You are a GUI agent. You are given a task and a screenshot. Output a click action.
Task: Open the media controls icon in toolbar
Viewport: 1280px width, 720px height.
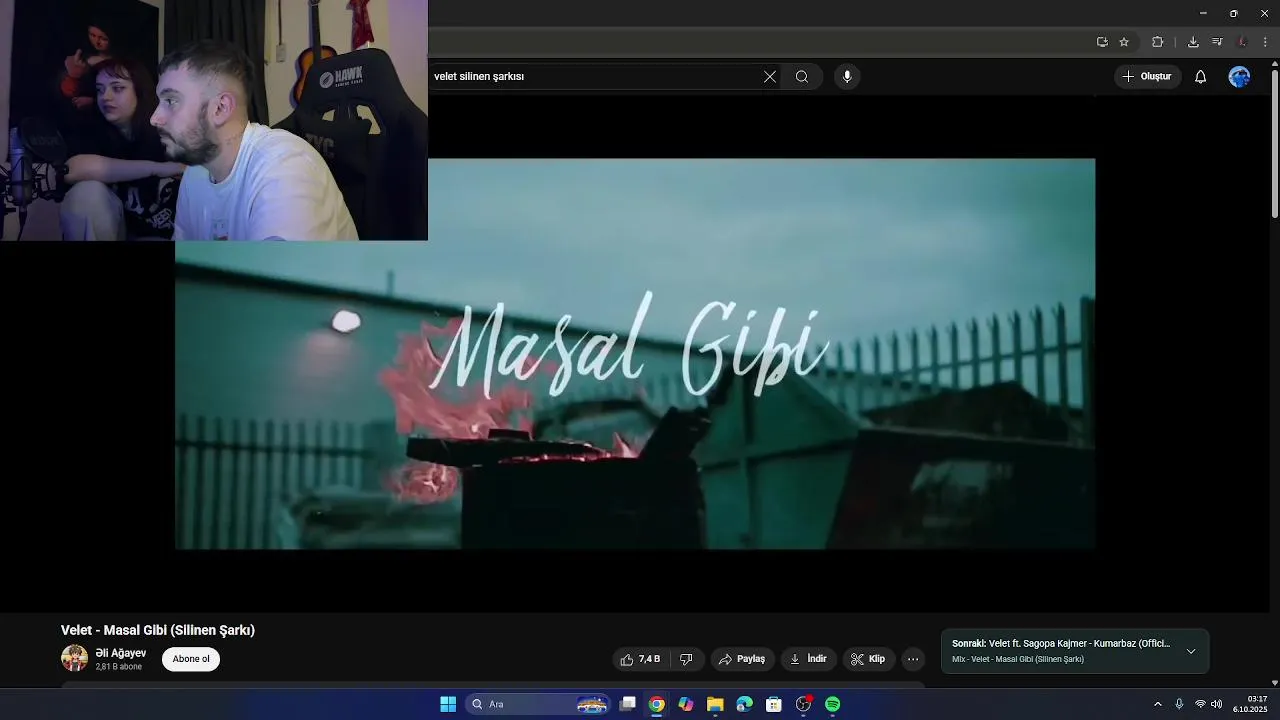[1217, 42]
